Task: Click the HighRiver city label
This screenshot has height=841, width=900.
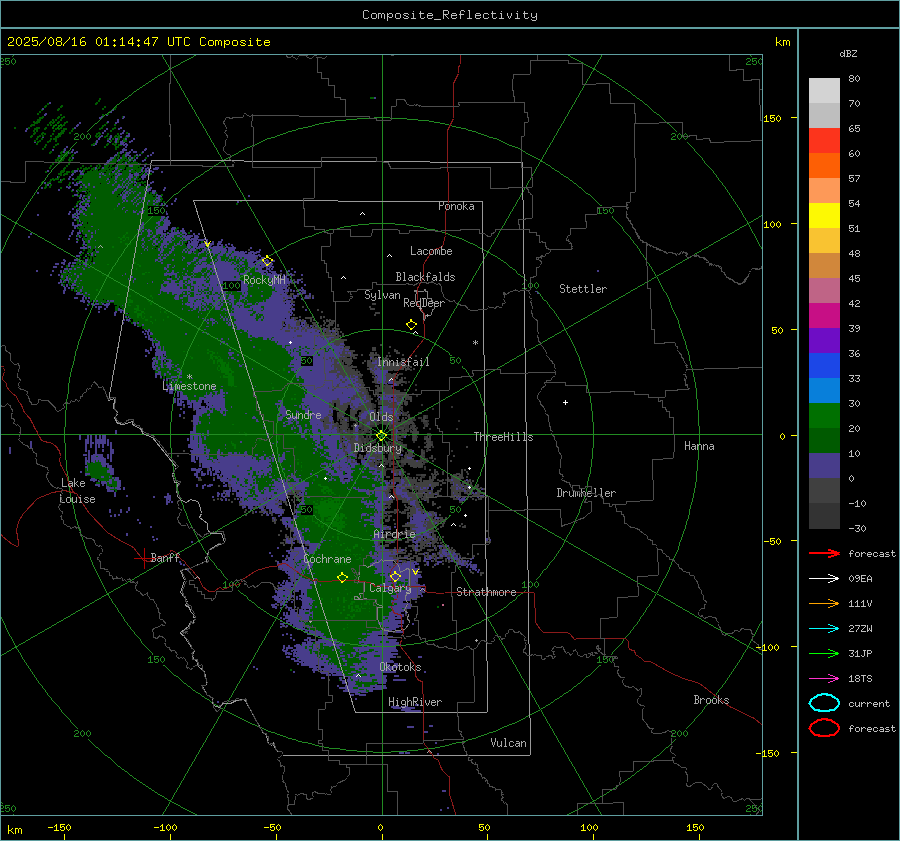Action: (x=415, y=702)
